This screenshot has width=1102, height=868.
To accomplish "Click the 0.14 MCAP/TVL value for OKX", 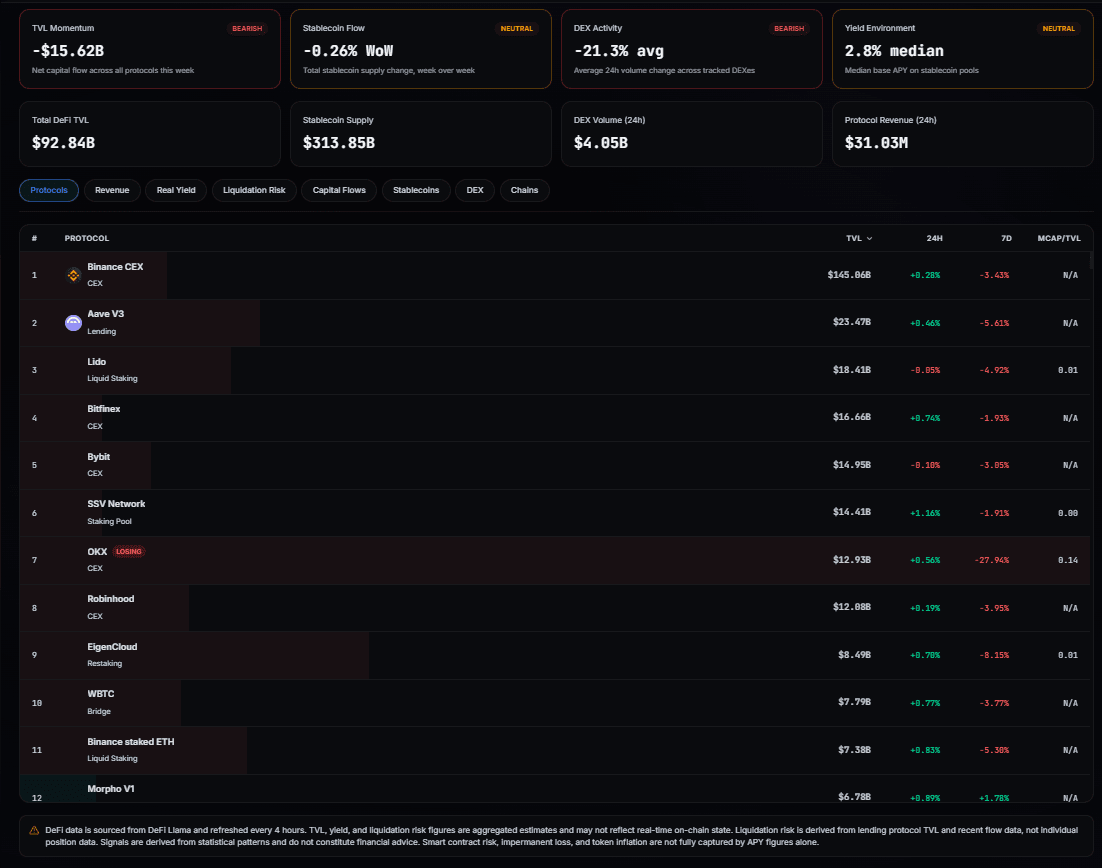I will (x=1068, y=560).
